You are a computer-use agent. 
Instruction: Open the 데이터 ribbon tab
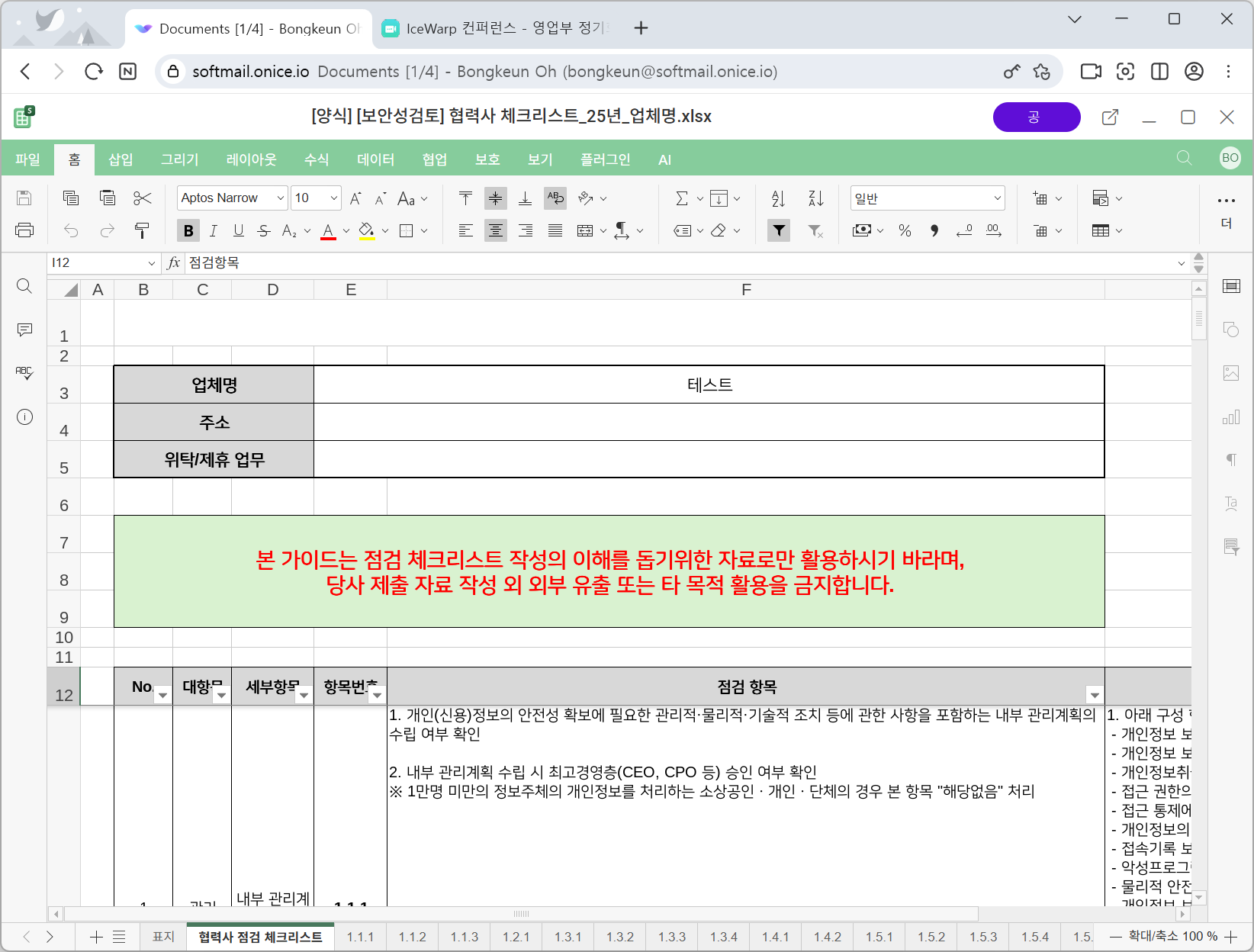pos(375,159)
